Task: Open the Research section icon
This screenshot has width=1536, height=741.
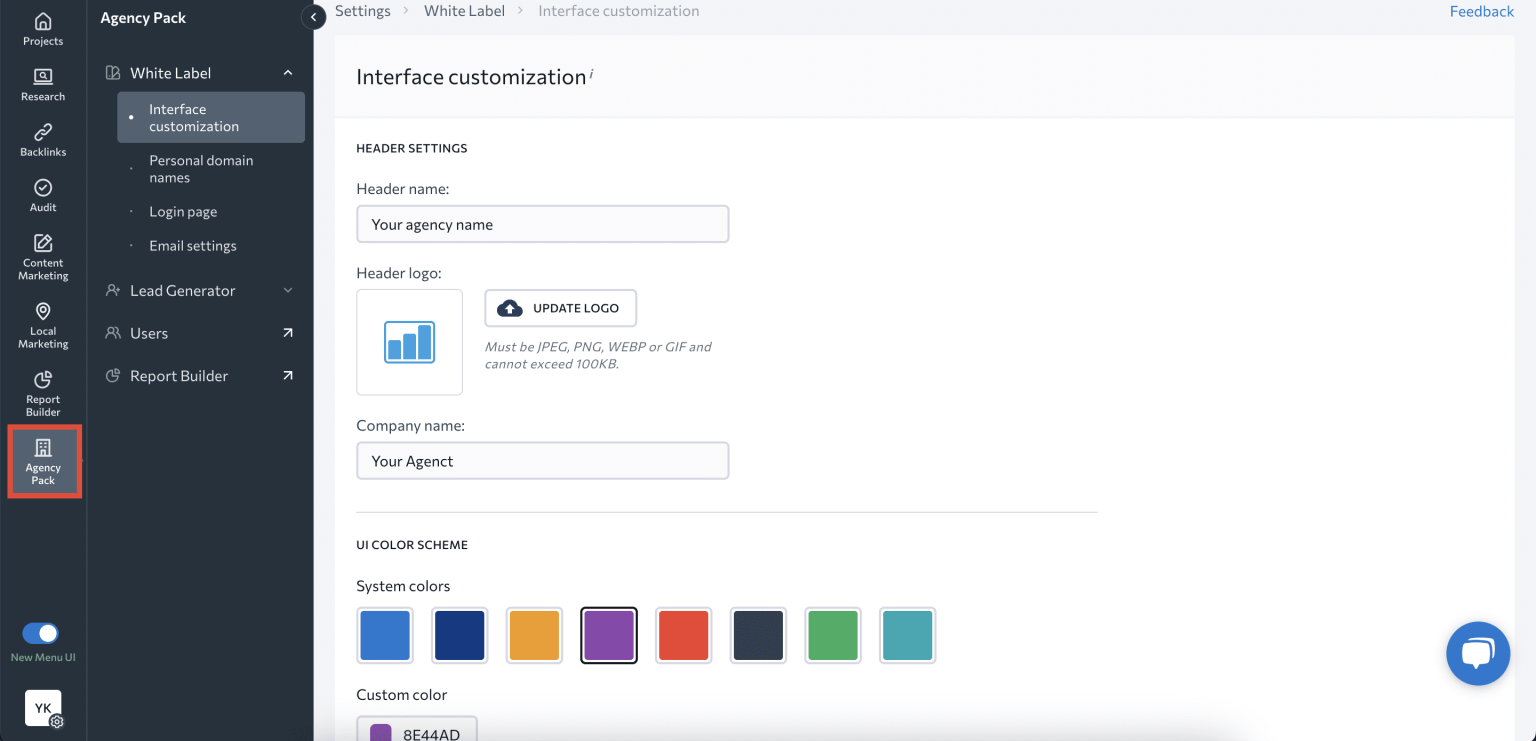Action: 43,84
